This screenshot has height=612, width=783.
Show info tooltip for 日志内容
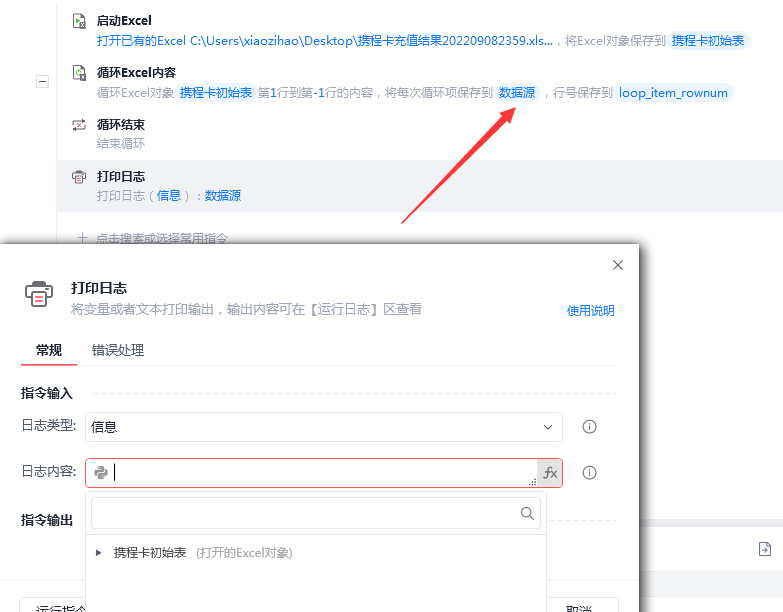(589, 473)
